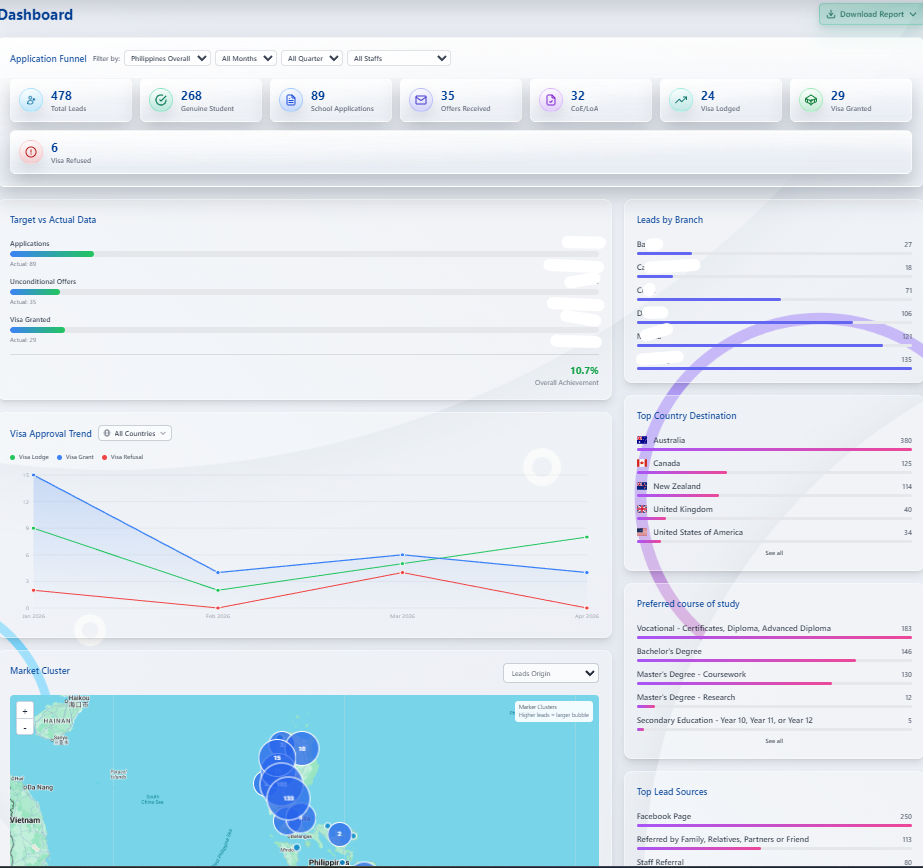
Task: Click See all under Preferred course of study
Action: [x=774, y=741]
